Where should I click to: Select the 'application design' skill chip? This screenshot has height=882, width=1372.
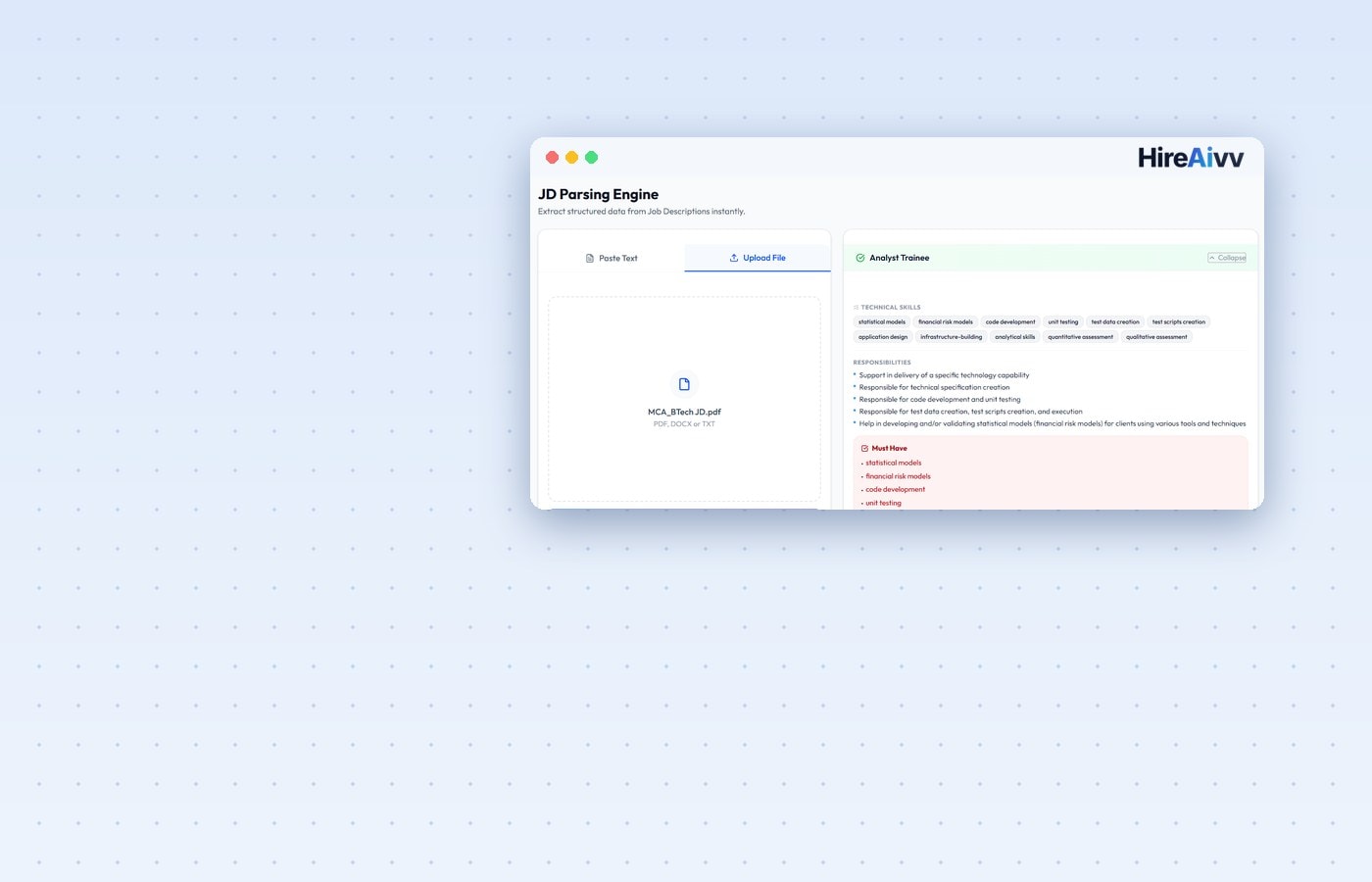click(883, 337)
